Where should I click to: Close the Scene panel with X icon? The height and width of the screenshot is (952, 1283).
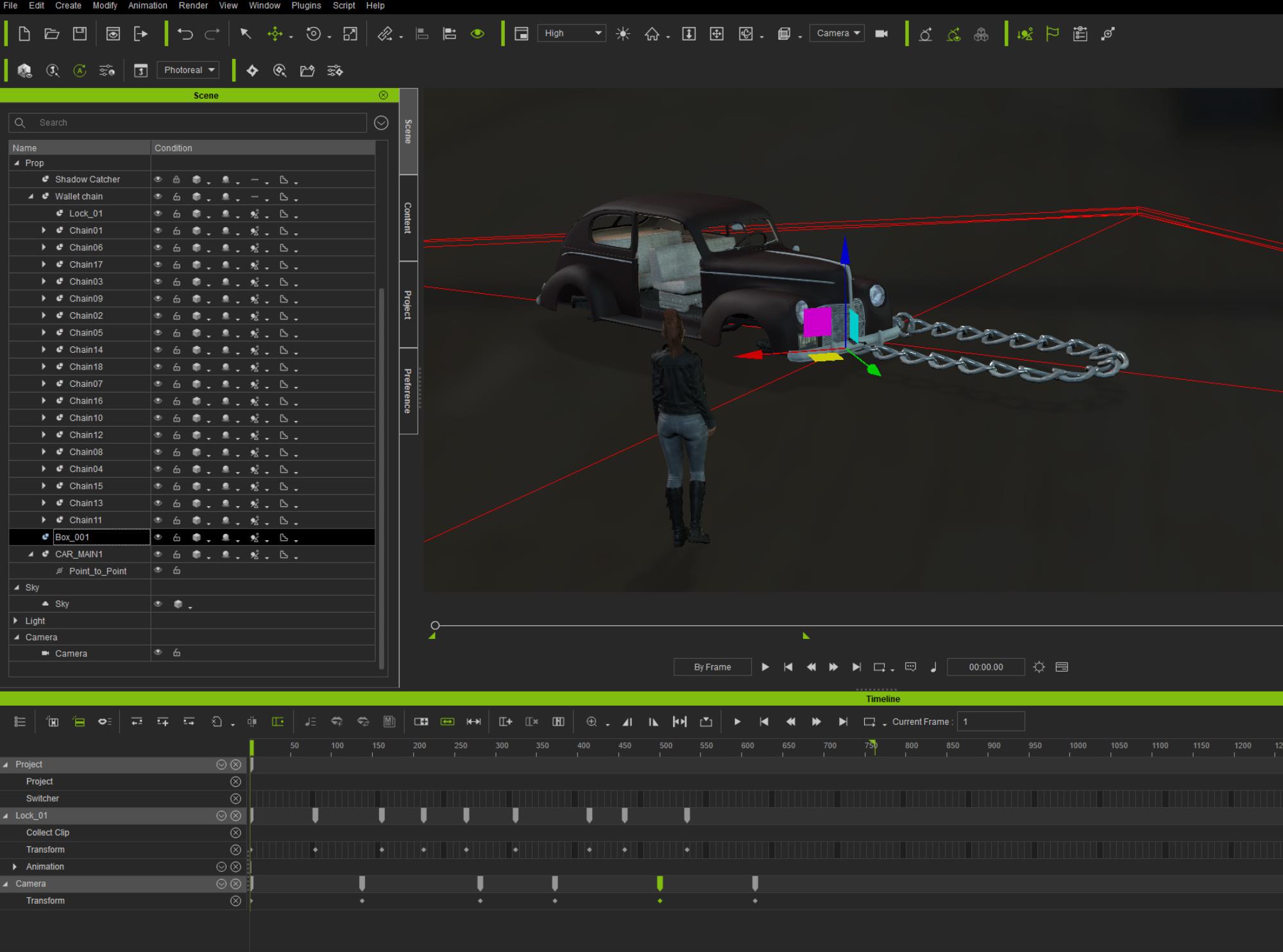coord(384,95)
